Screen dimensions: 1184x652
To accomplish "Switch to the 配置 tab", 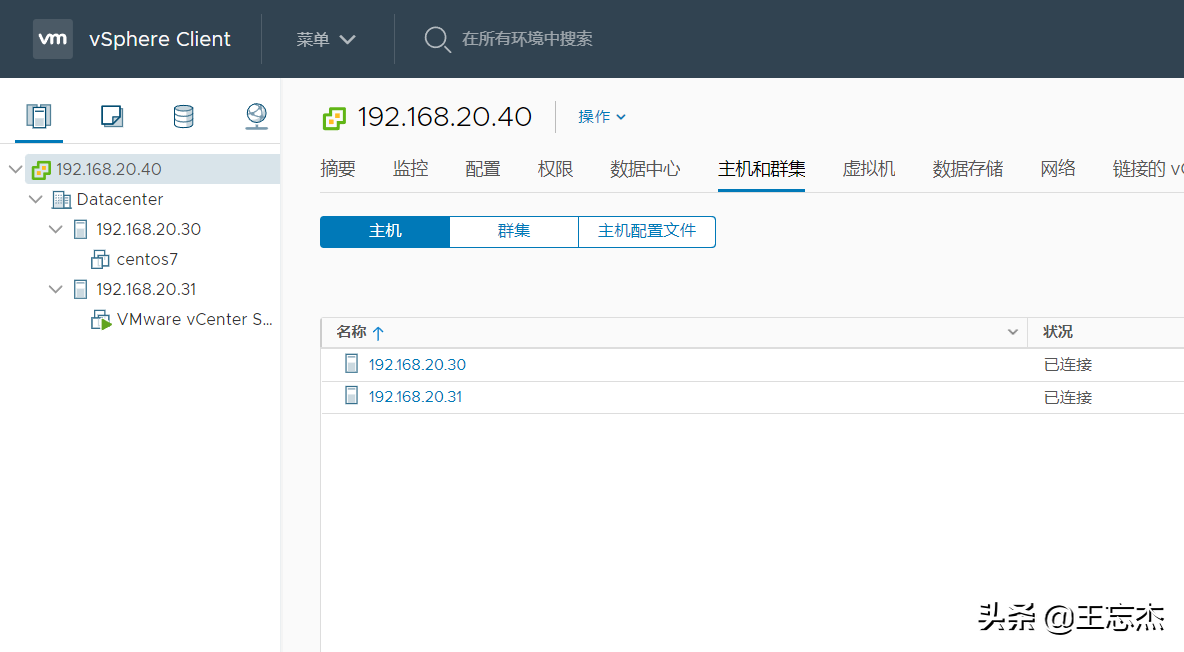I will click(x=483, y=169).
